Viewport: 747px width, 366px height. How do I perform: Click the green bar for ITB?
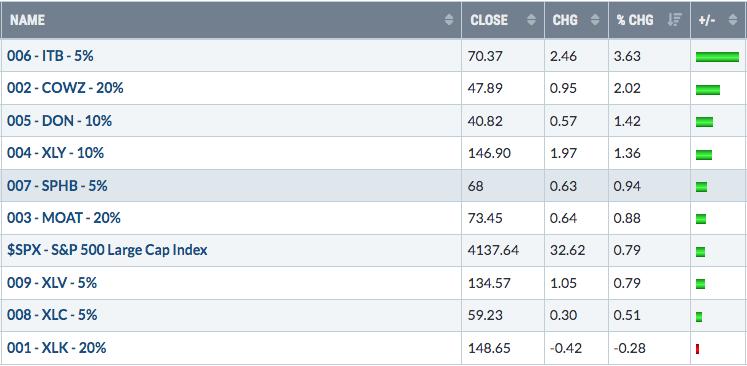tap(717, 57)
